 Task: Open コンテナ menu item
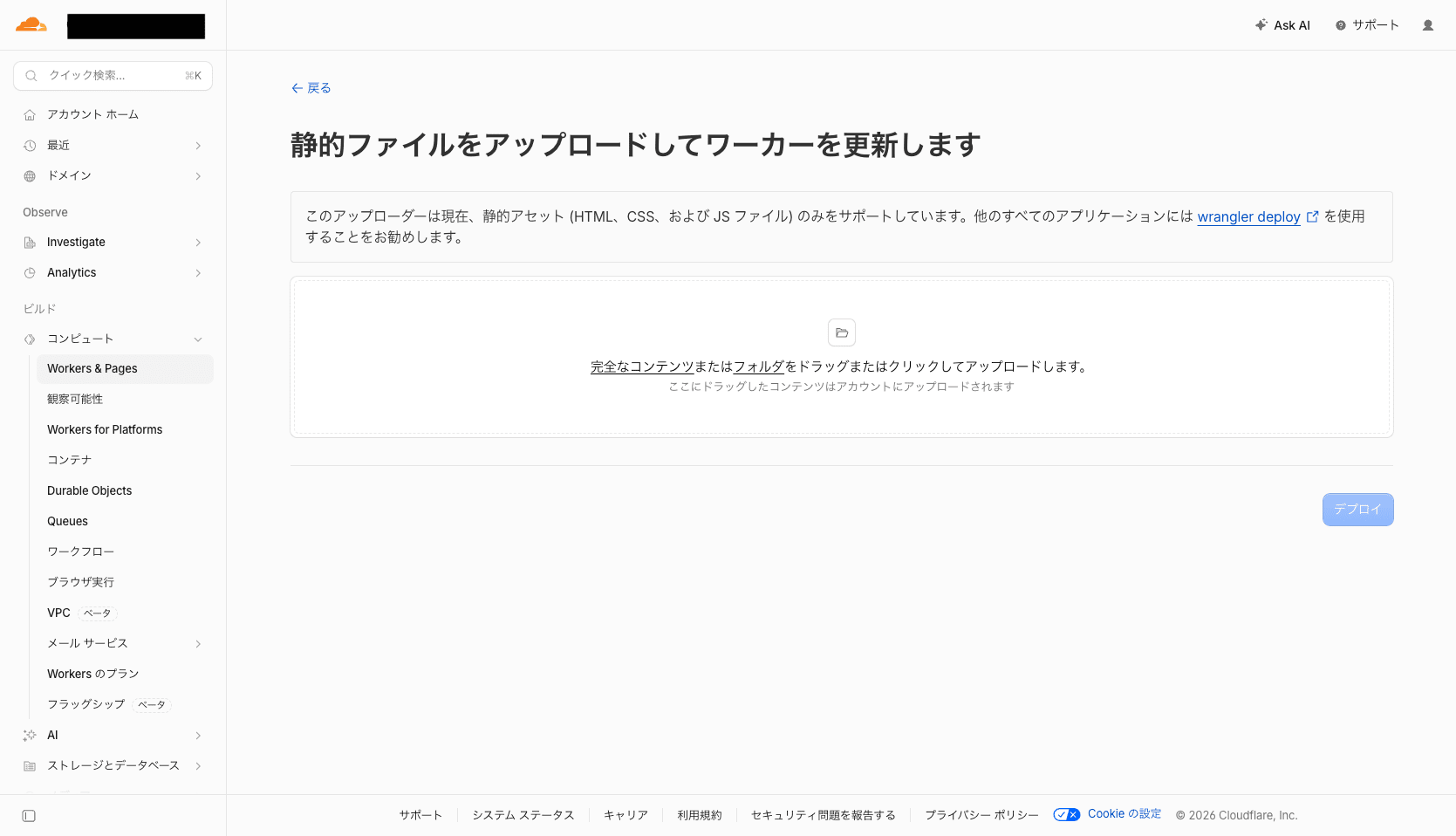[125, 461]
